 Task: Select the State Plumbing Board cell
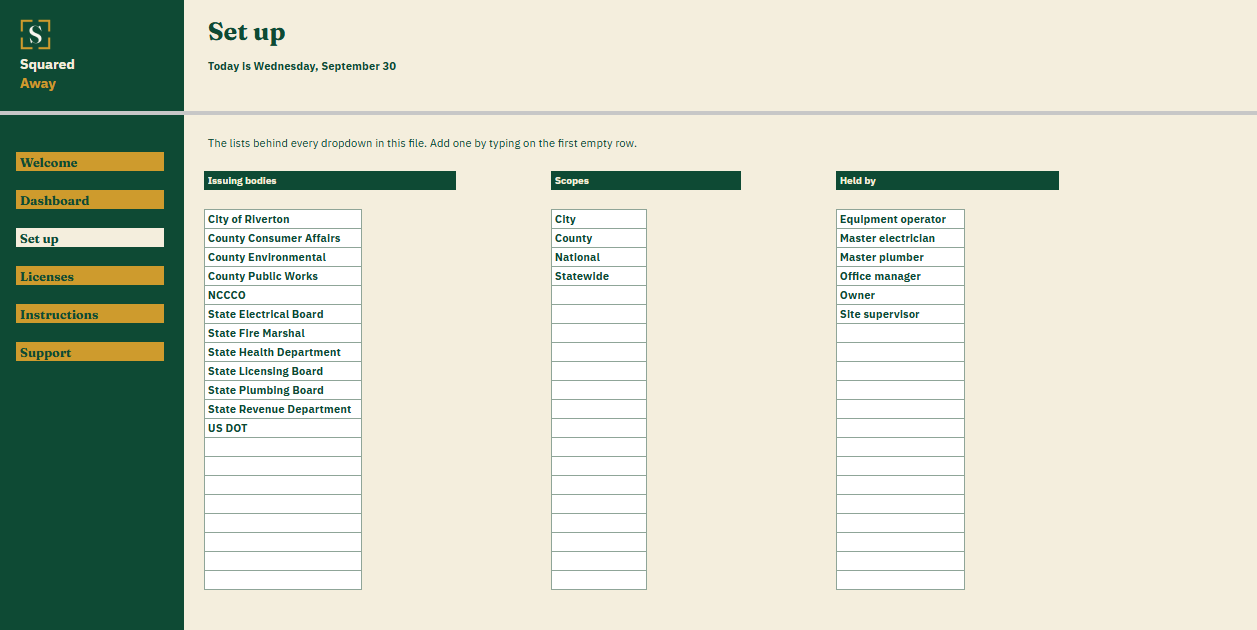(283, 390)
